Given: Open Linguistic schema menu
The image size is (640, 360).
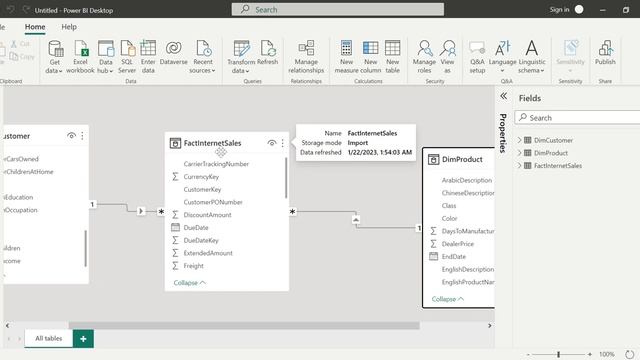Looking at the screenshot, I should (531, 57).
